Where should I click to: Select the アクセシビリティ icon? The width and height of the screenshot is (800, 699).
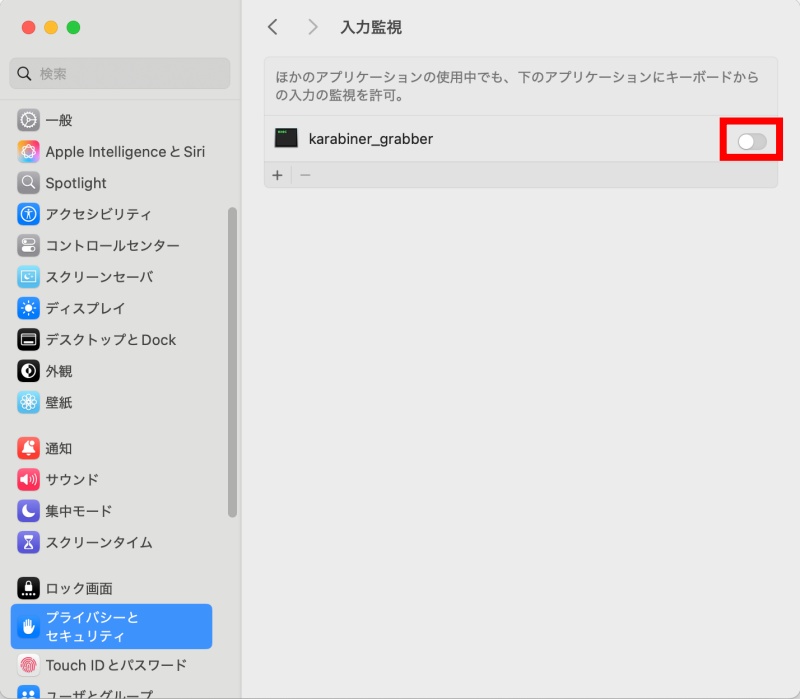pos(28,214)
